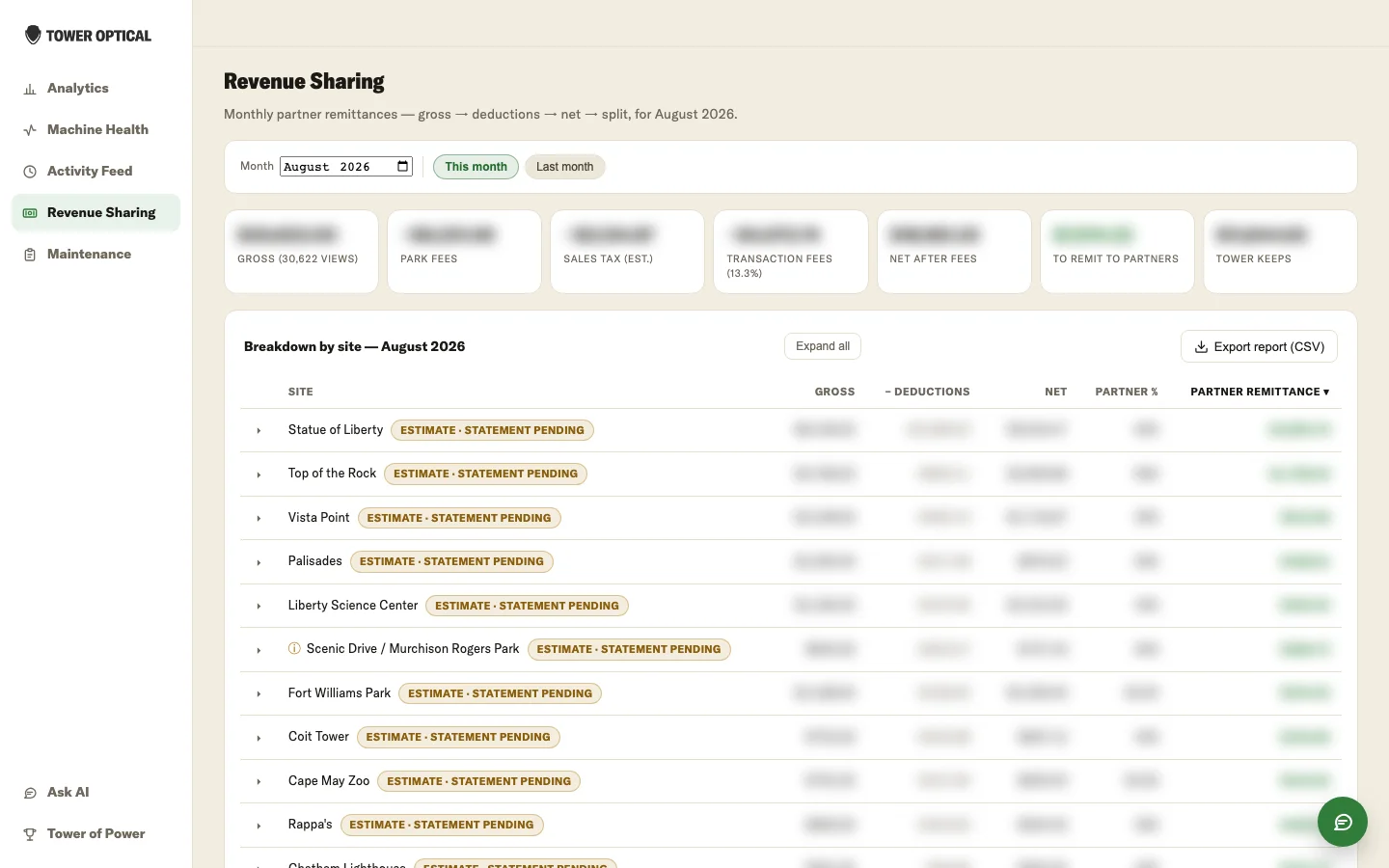Click the Liberty Science Center site name
1389x868 pixels.
[353, 606]
